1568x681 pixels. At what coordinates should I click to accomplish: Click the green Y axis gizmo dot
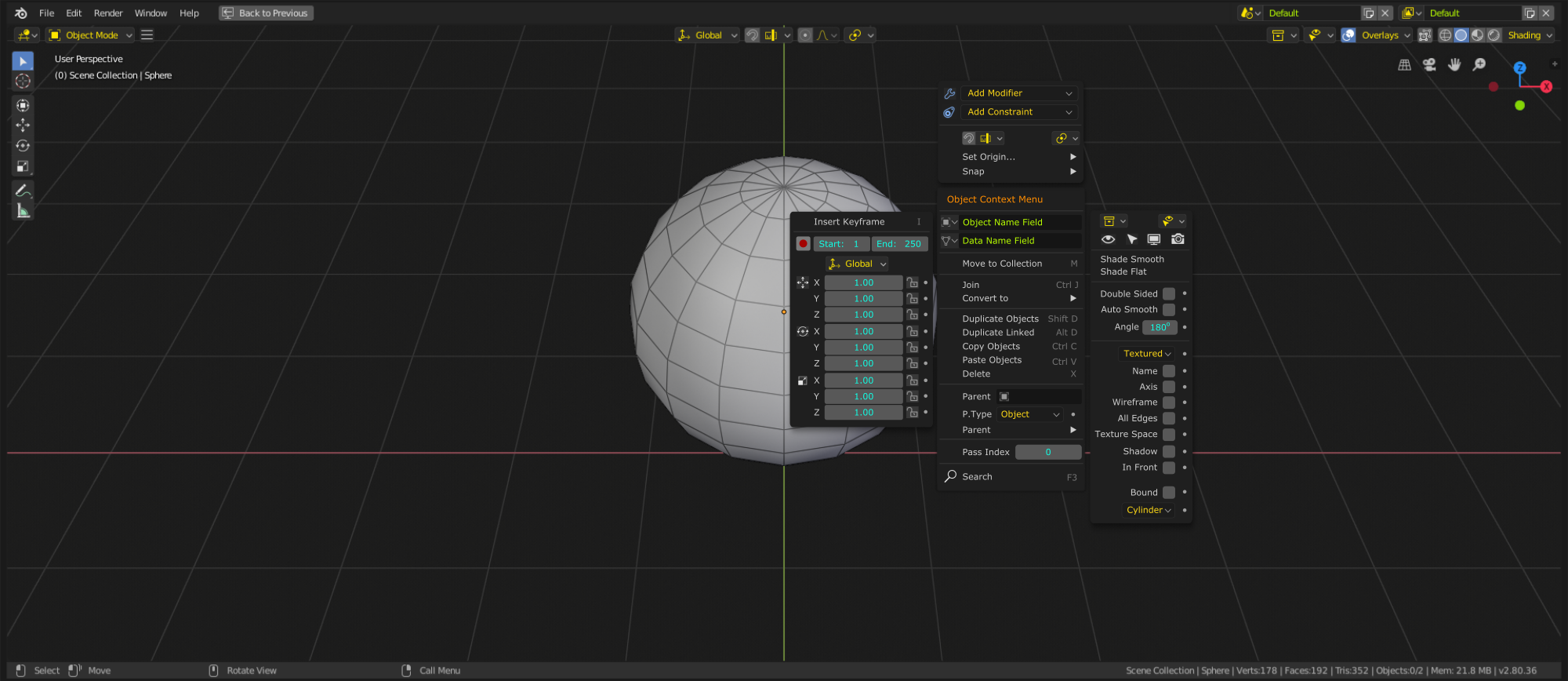1519,105
